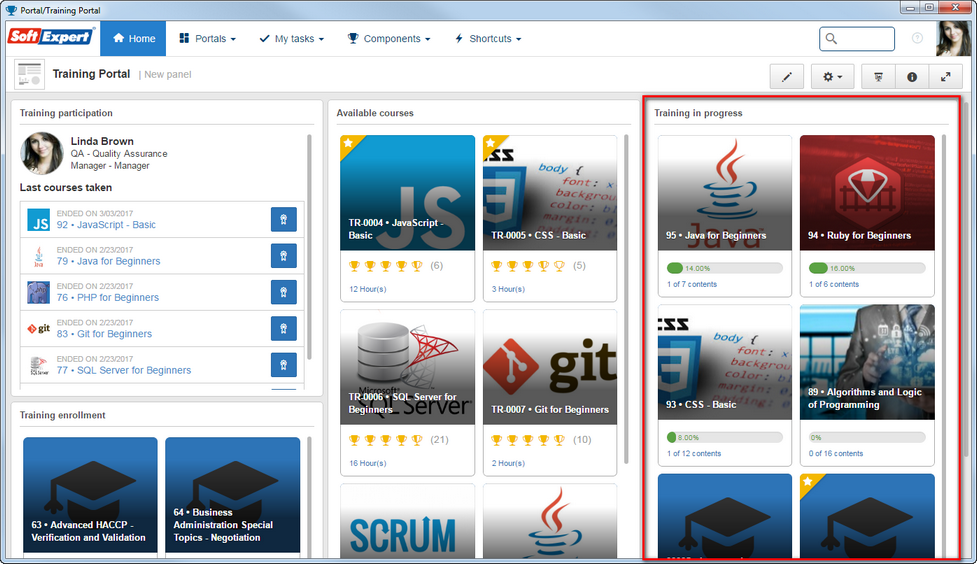
Task: Open the Home tab
Action: click(x=133, y=39)
